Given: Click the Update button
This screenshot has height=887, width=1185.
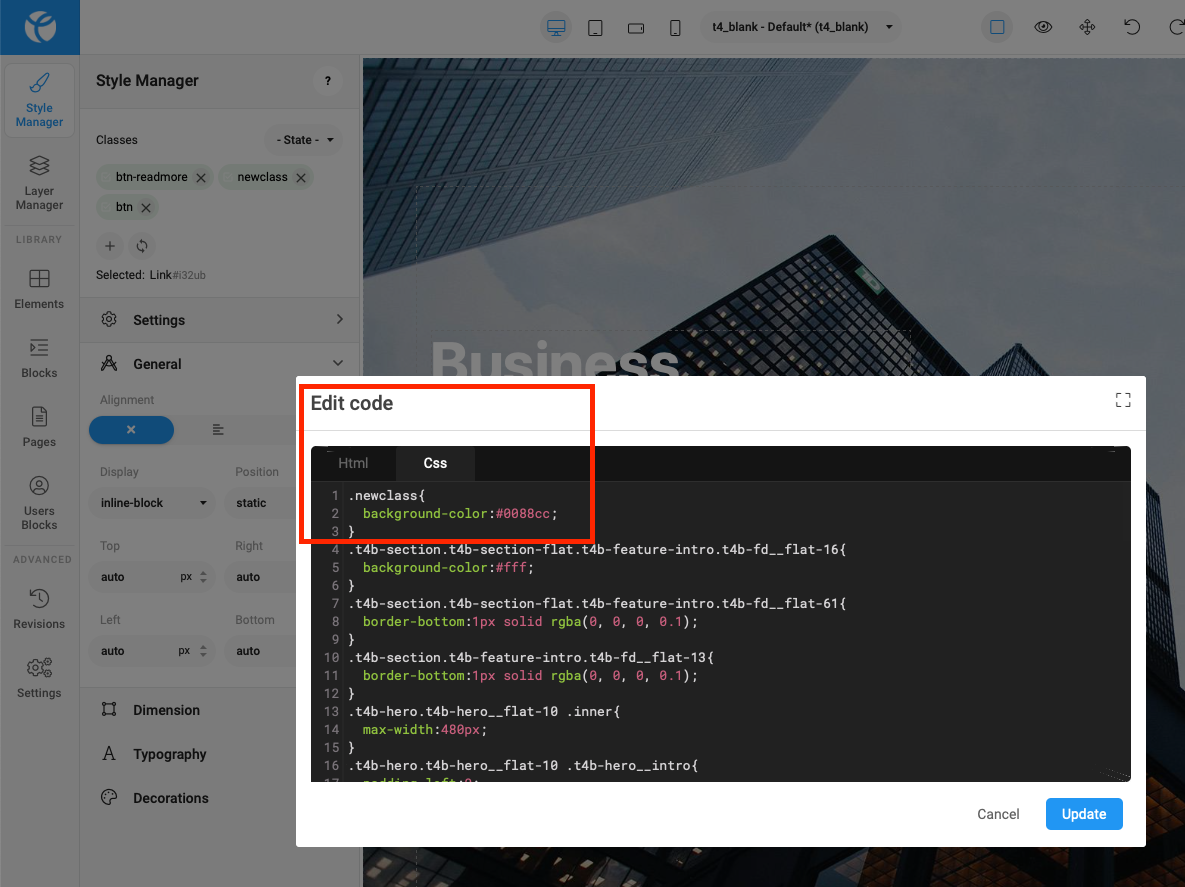Looking at the screenshot, I should pos(1083,814).
